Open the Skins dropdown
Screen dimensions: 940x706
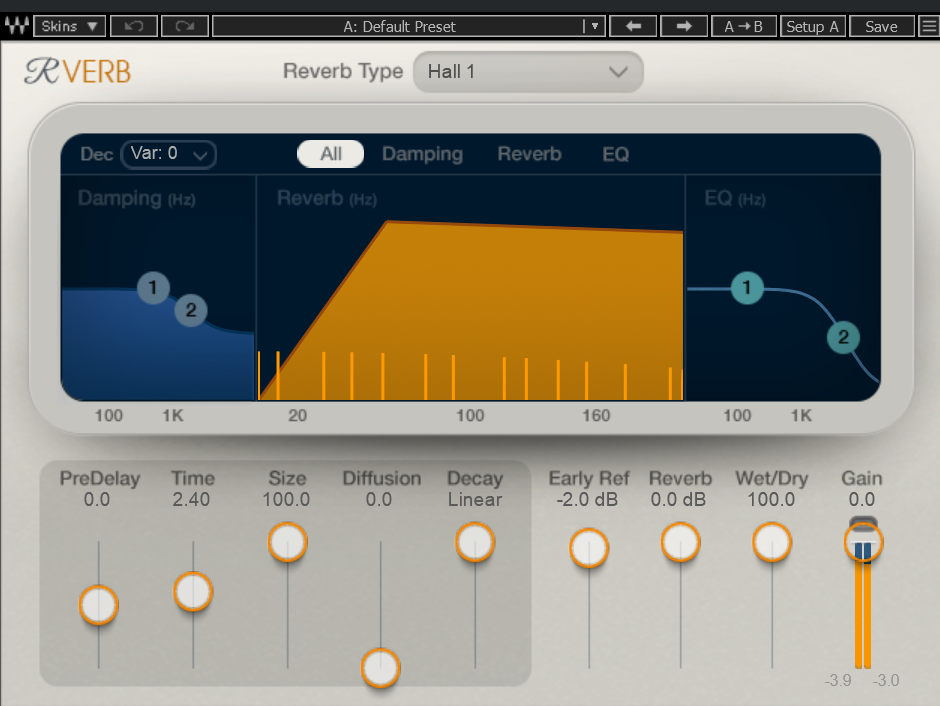point(70,26)
